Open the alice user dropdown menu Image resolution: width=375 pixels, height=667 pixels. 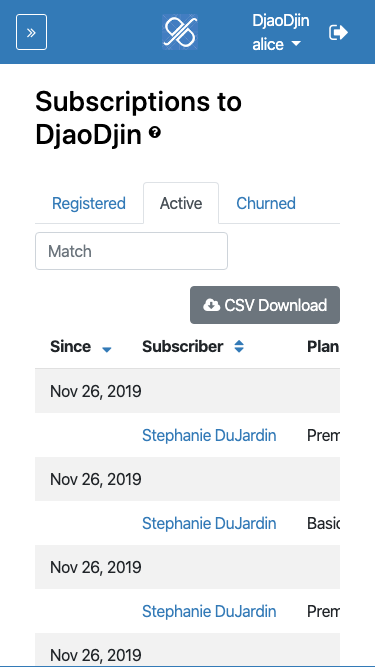click(x=276, y=44)
